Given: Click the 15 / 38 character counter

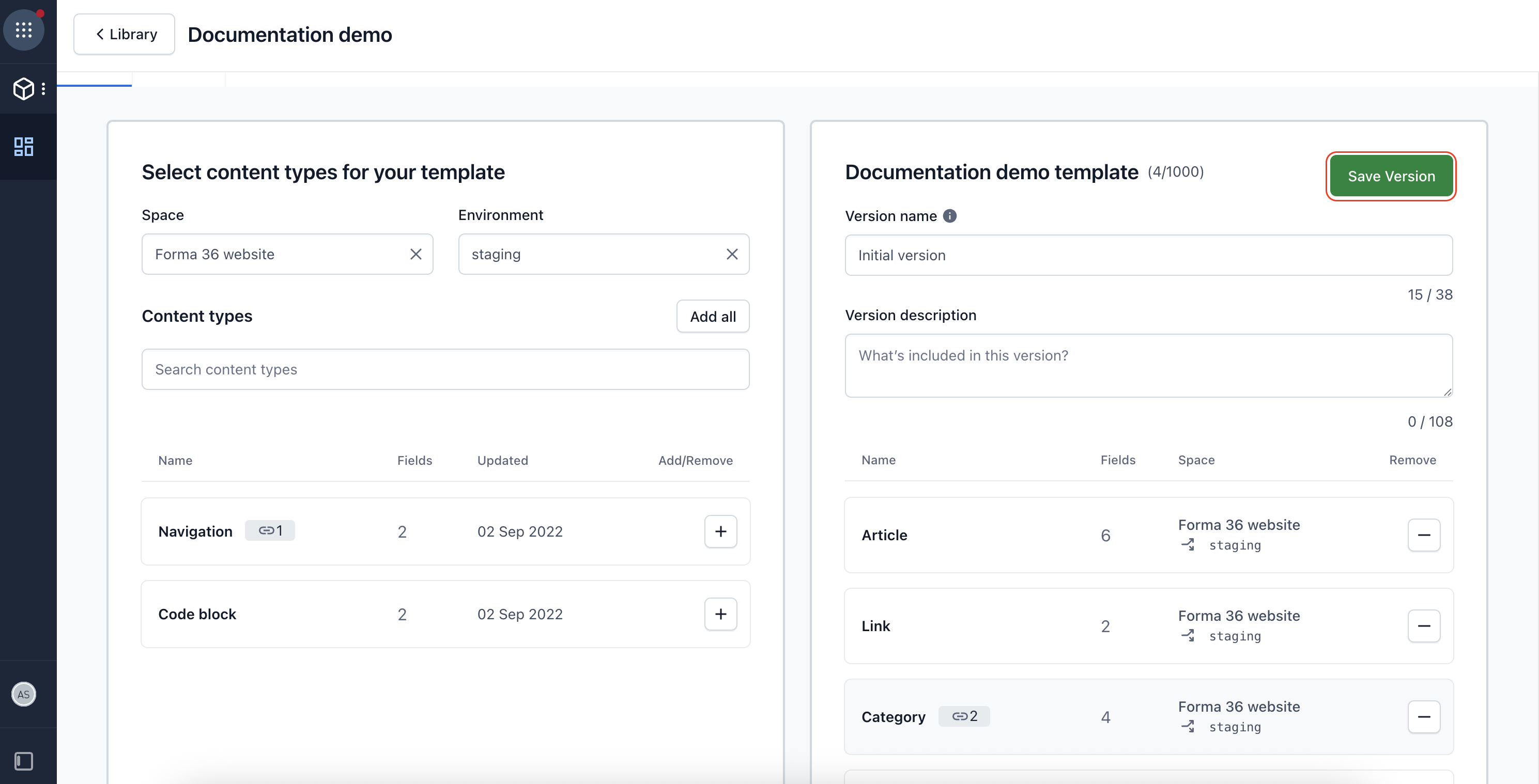Looking at the screenshot, I should [x=1429, y=294].
